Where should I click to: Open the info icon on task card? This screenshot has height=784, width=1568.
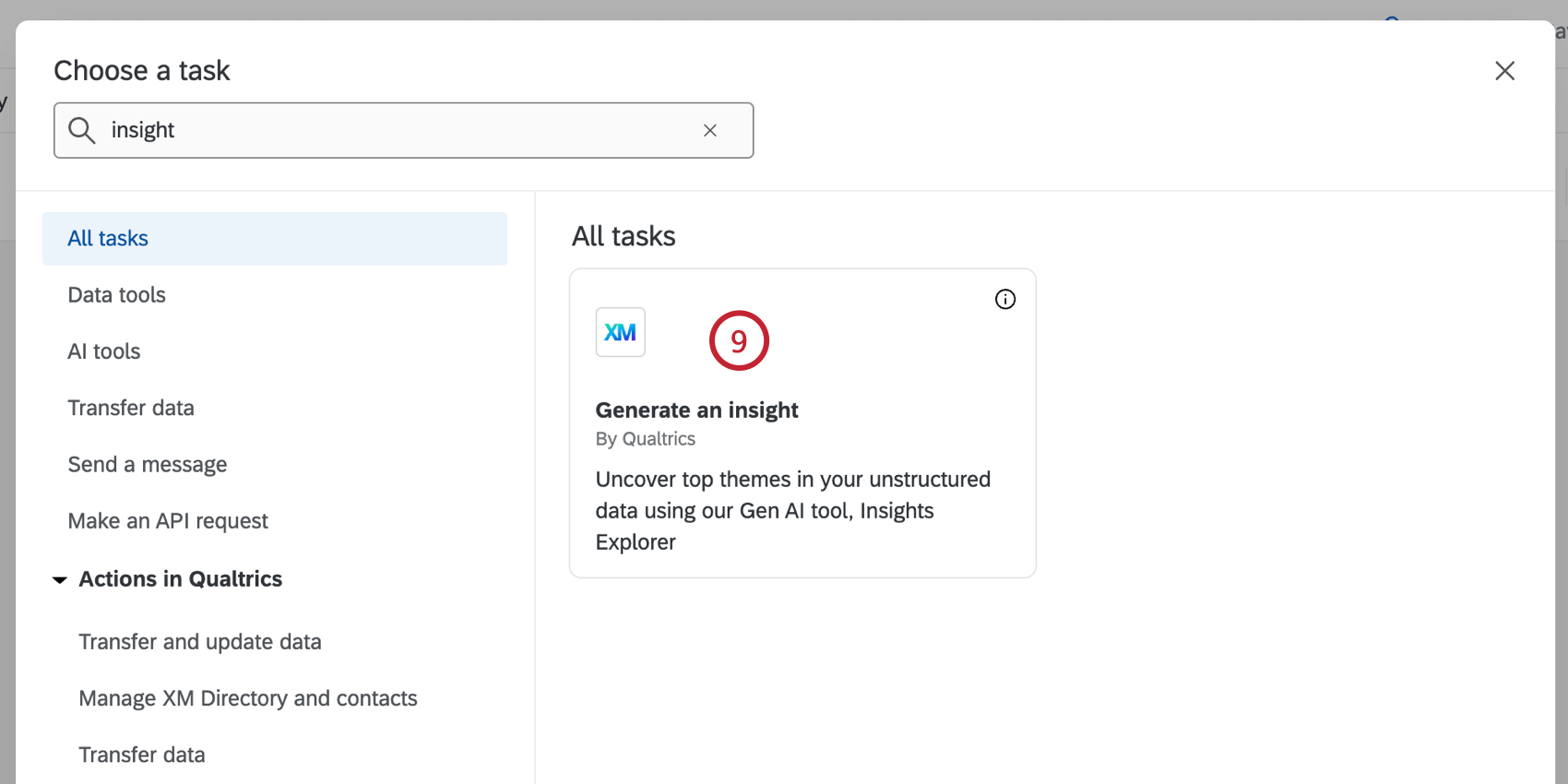(1005, 299)
